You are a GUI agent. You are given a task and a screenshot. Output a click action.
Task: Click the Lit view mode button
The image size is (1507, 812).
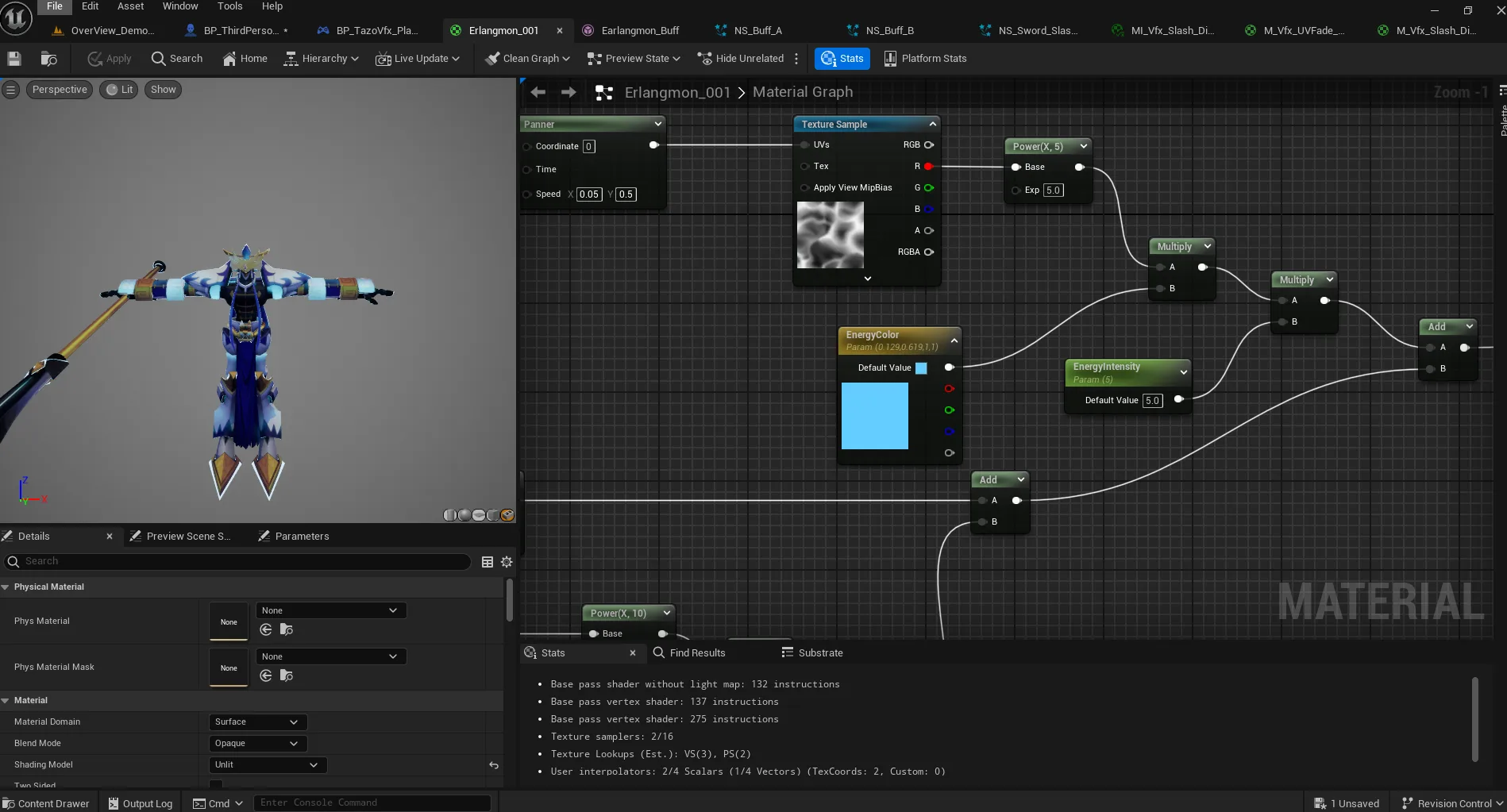pyautogui.click(x=119, y=90)
